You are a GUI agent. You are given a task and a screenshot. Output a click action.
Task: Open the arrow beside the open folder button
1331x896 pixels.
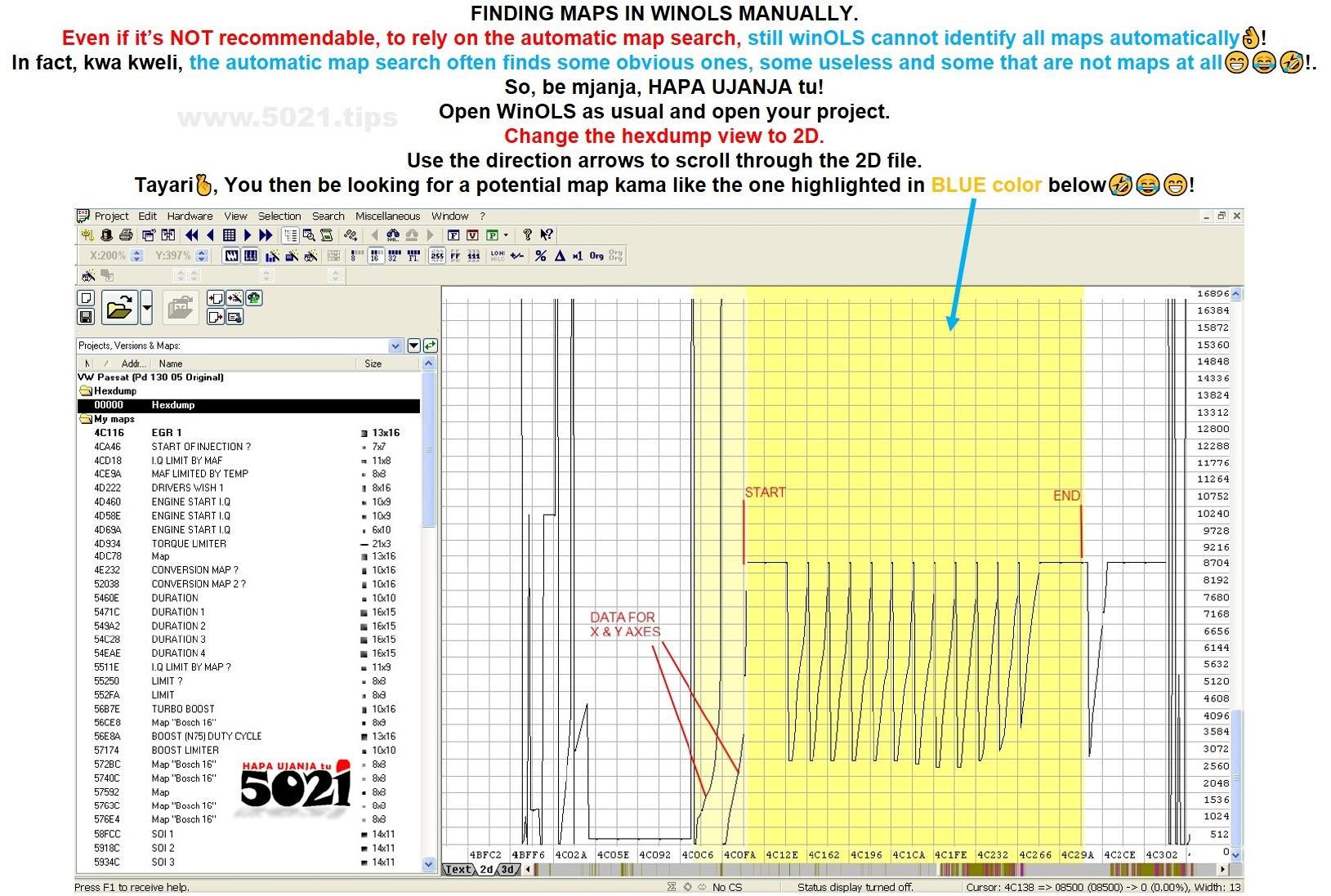[x=146, y=308]
